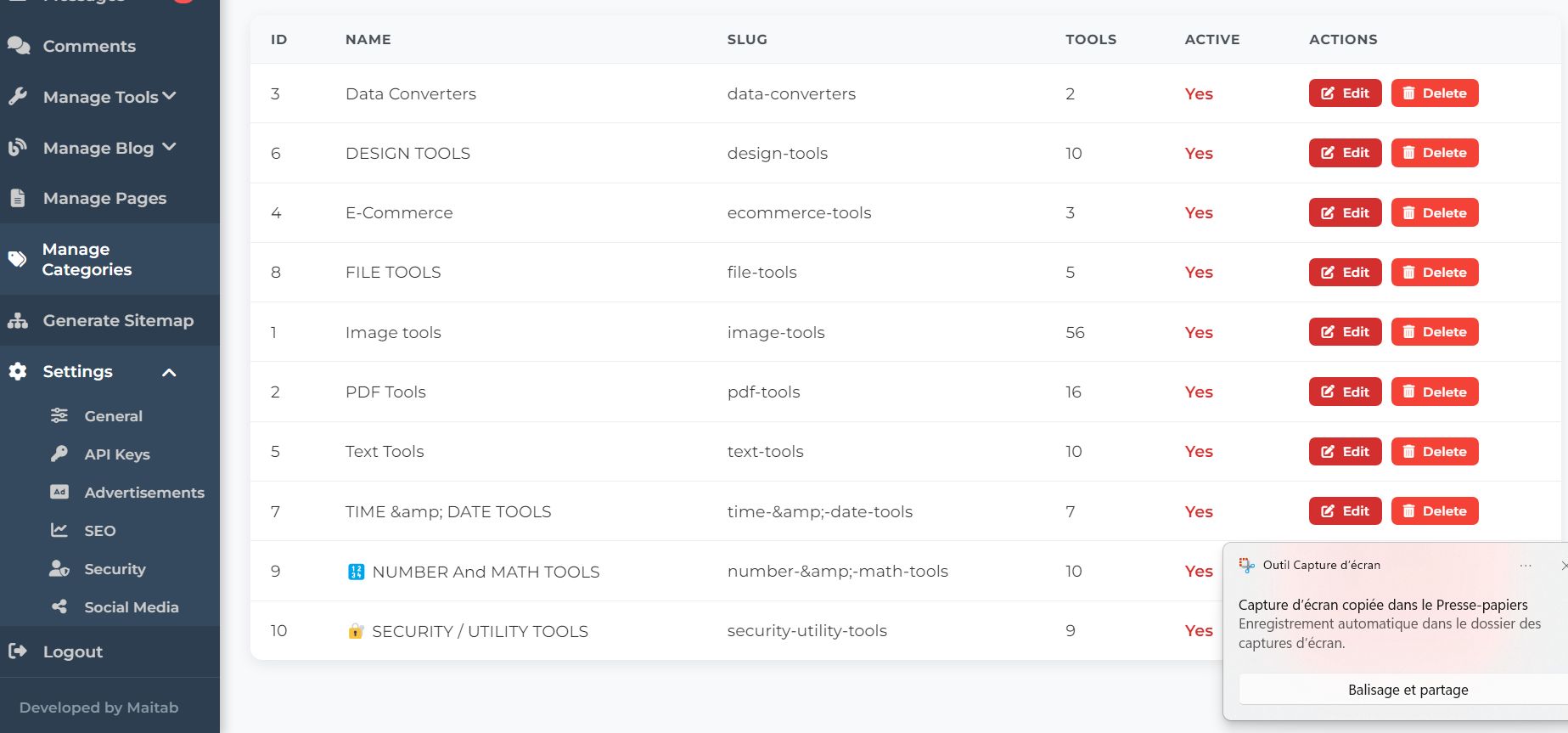Click the Generate Sitemap icon
This screenshot has width=1568, height=733.
click(18, 321)
